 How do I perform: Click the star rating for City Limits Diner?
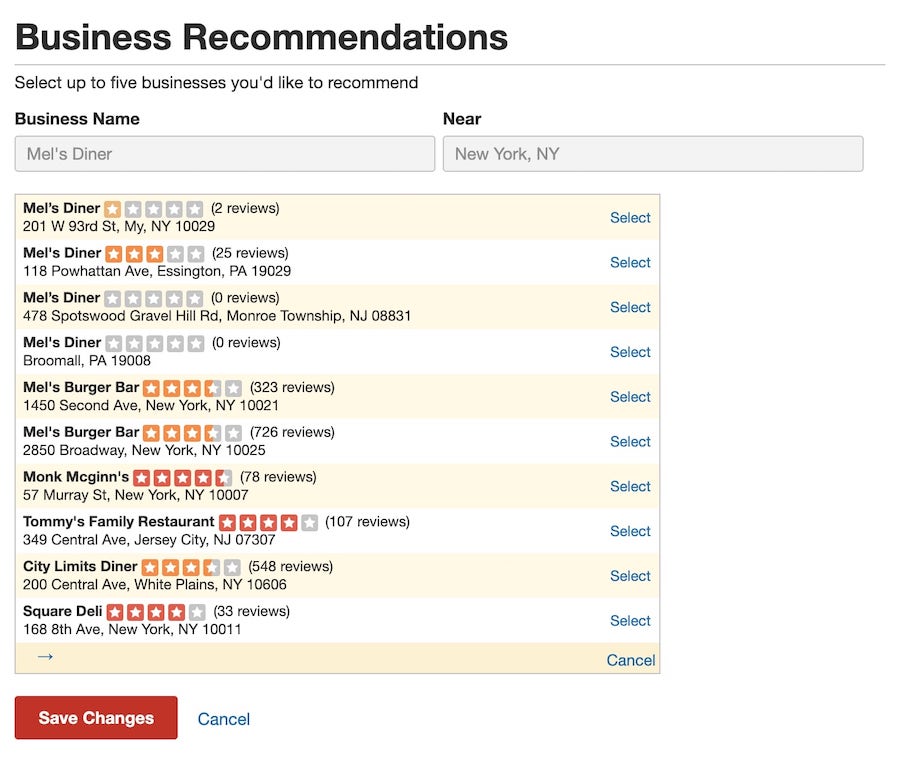click(x=191, y=566)
